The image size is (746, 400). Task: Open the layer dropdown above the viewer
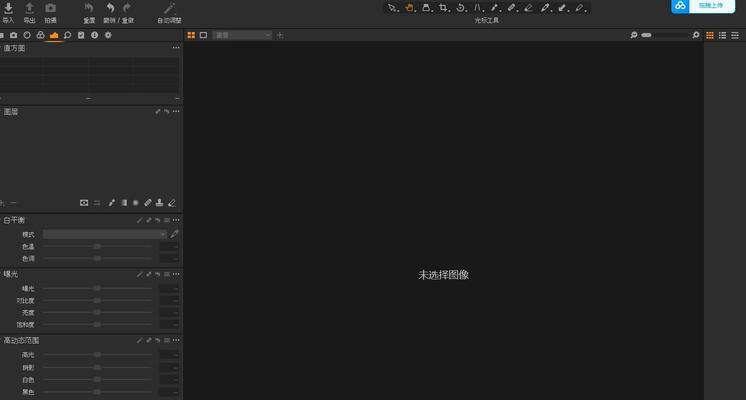point(243,35)
